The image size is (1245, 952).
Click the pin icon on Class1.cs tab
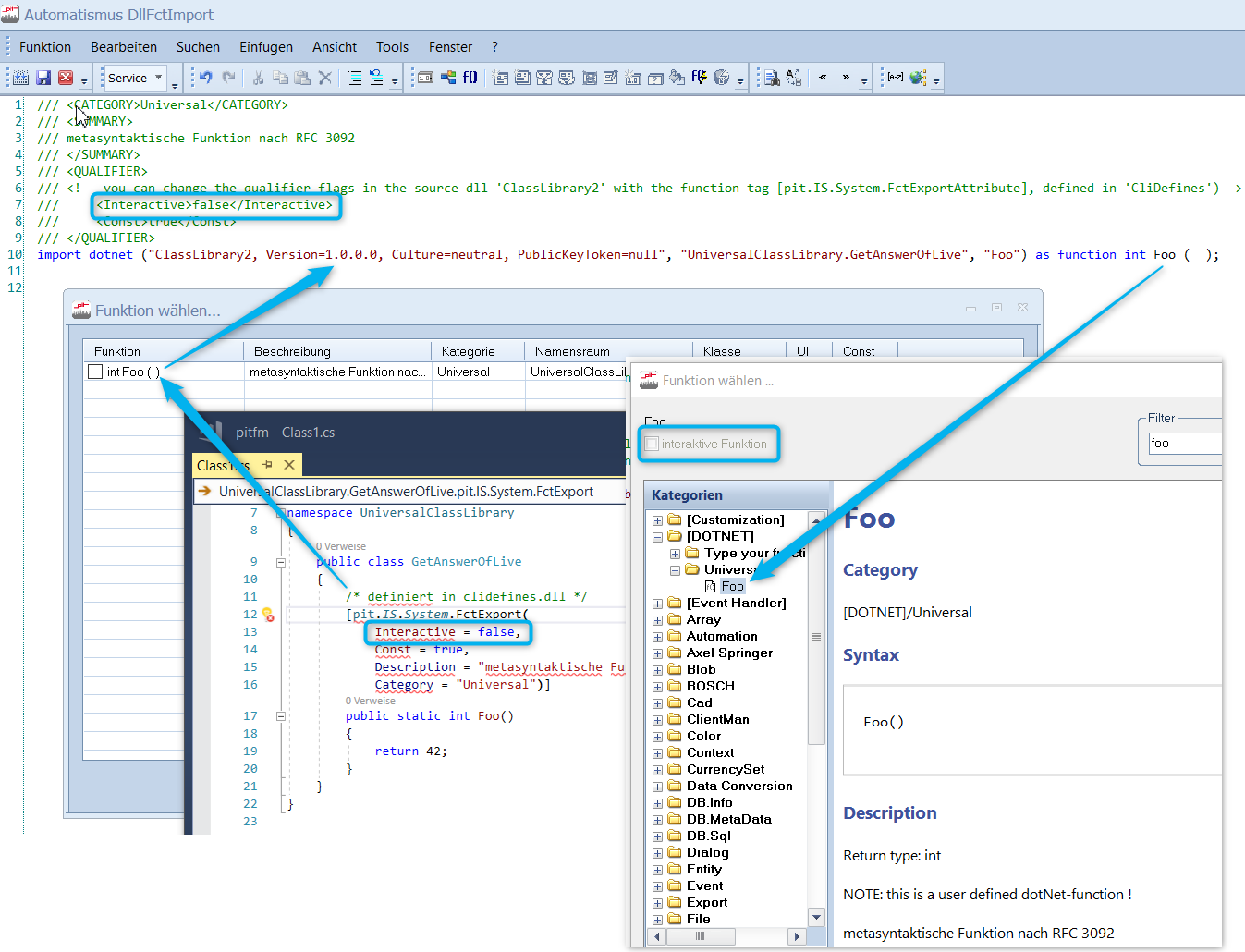click(268, 465)
